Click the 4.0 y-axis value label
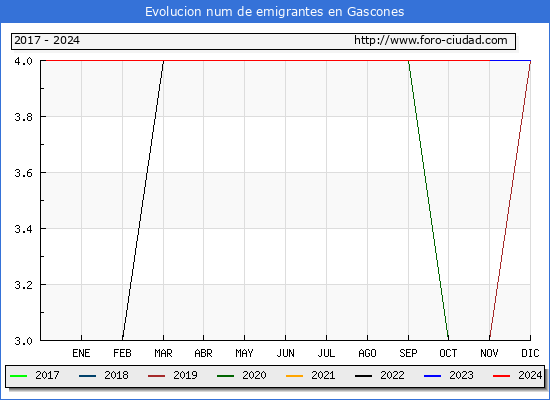 (24, 61)
